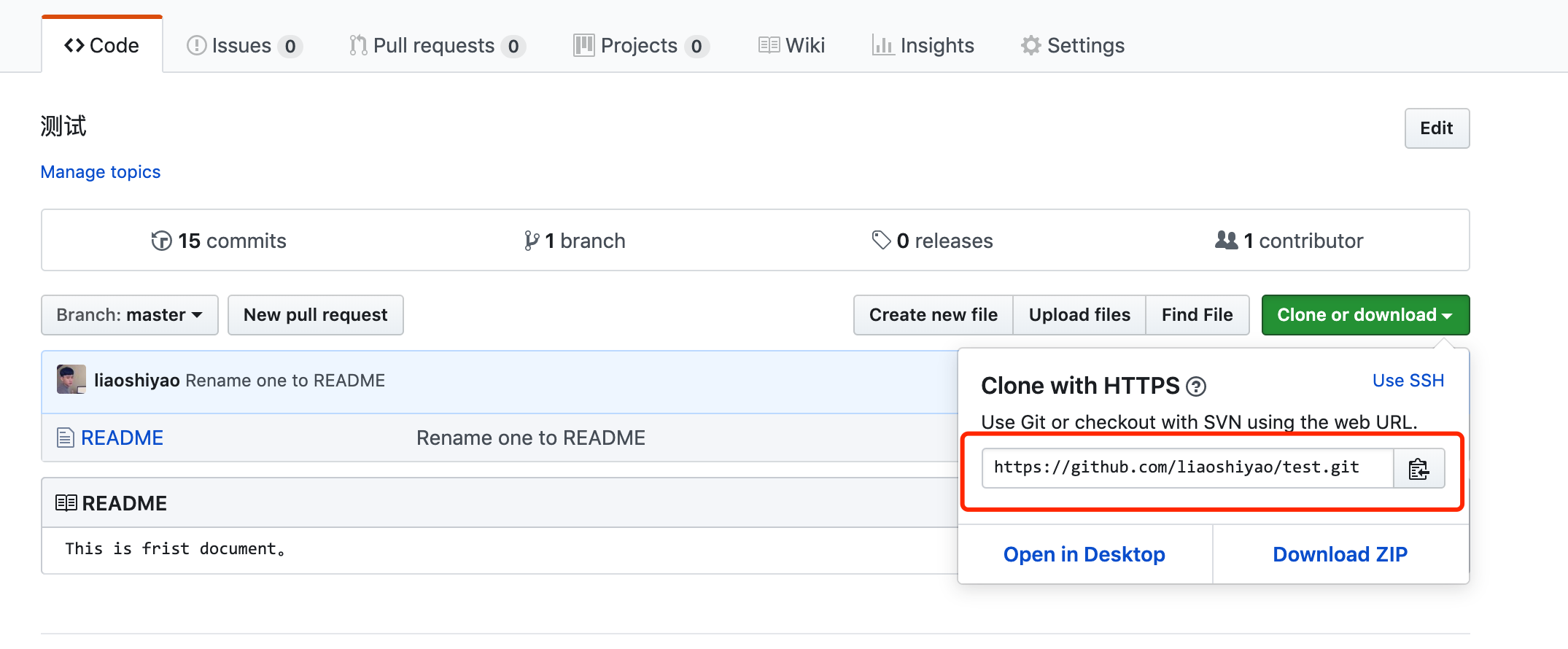
Task: Click the branch fork icon
Action: point(532,241)
